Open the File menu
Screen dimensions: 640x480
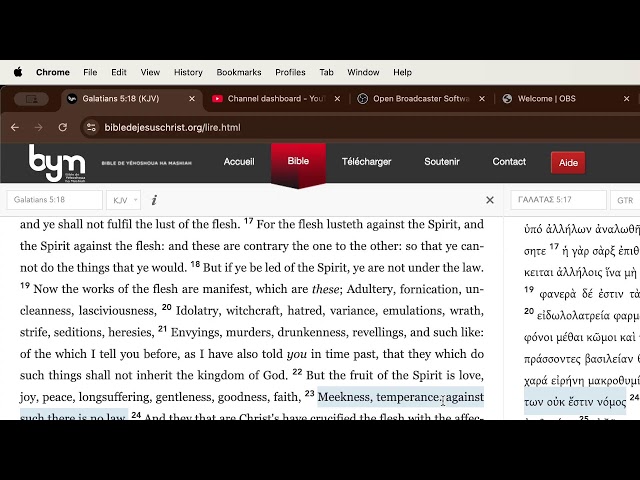click(x=90, y=72)
